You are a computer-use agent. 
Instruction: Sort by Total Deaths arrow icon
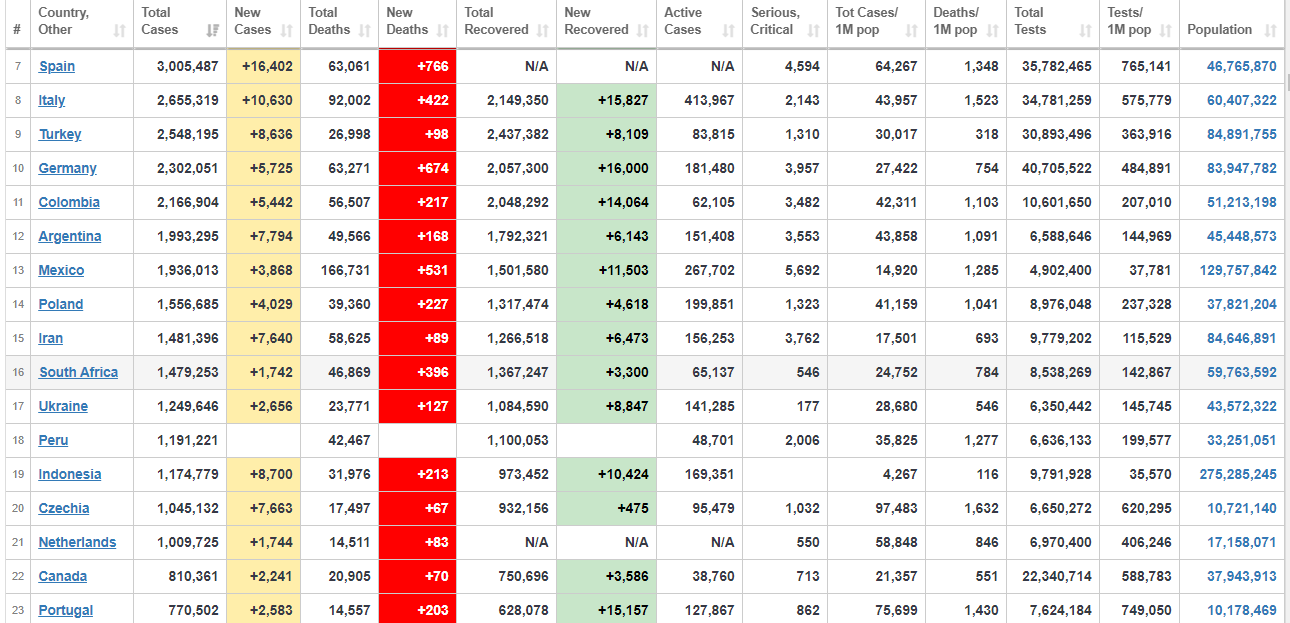point(365,31)
